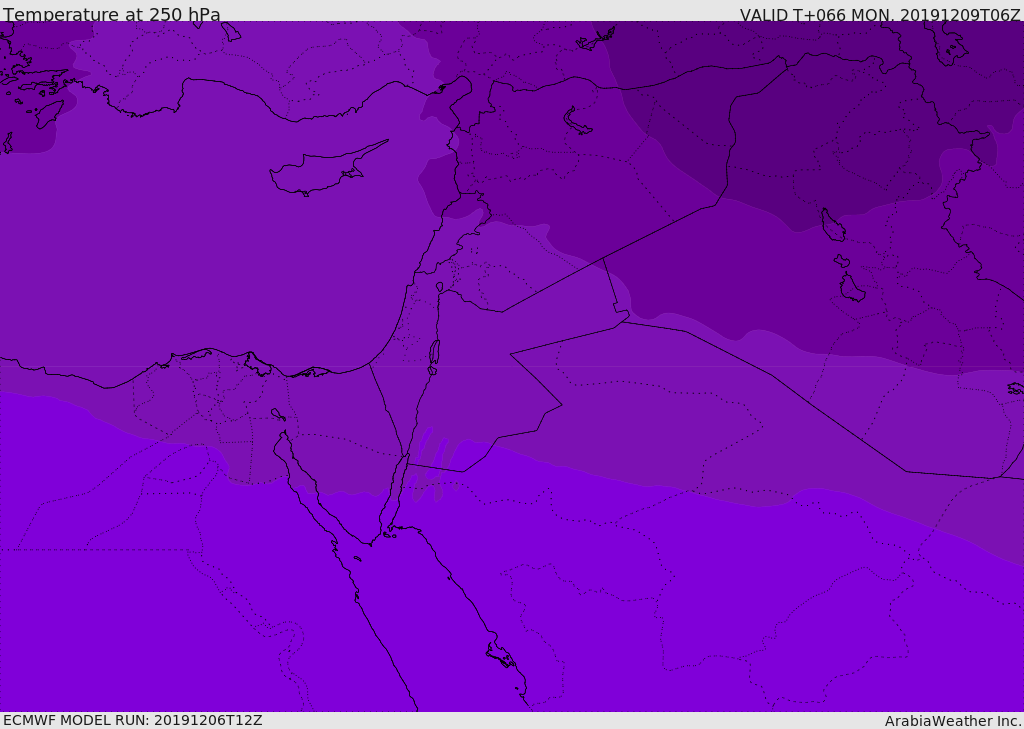This screenshot has width=1024, height=729.
Task: Select the 'ECMWF MODEL RUN: 20191206T12Z' text
Action: 133,720
